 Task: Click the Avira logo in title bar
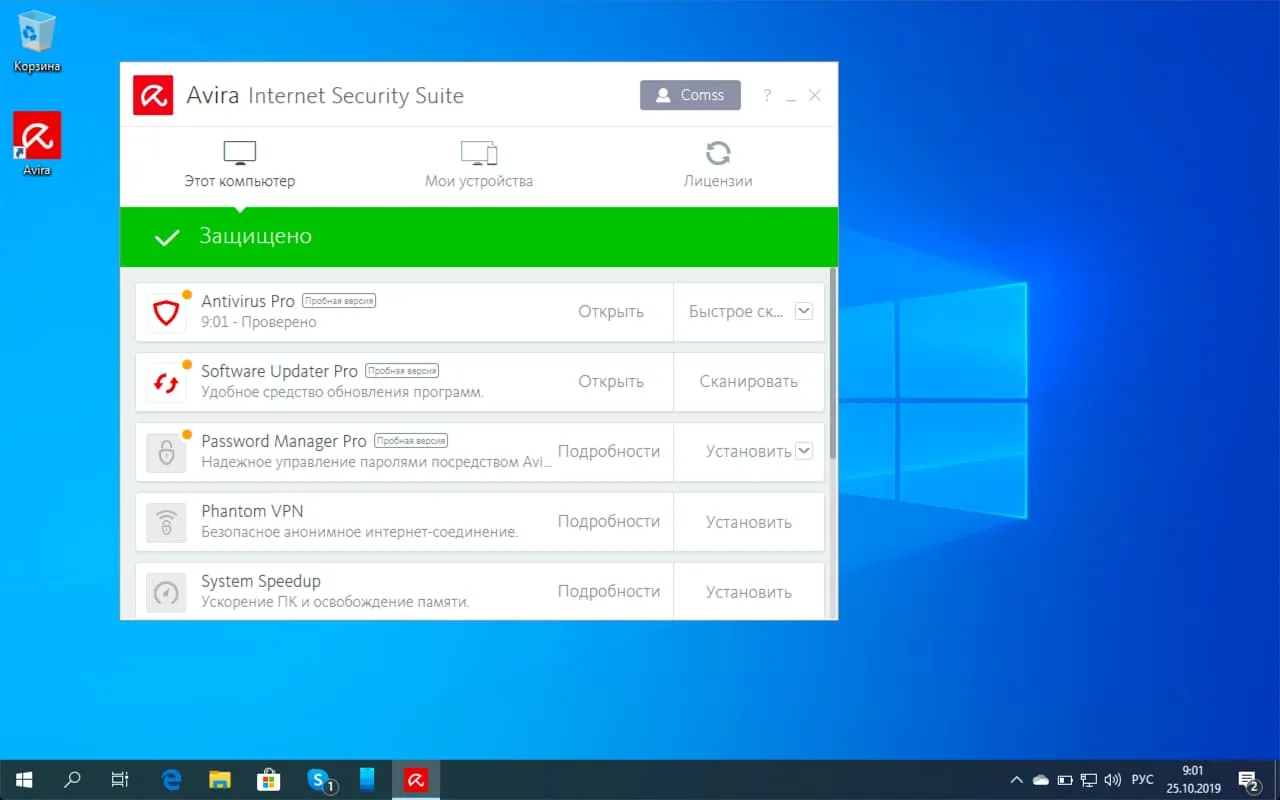coord(153,96)
